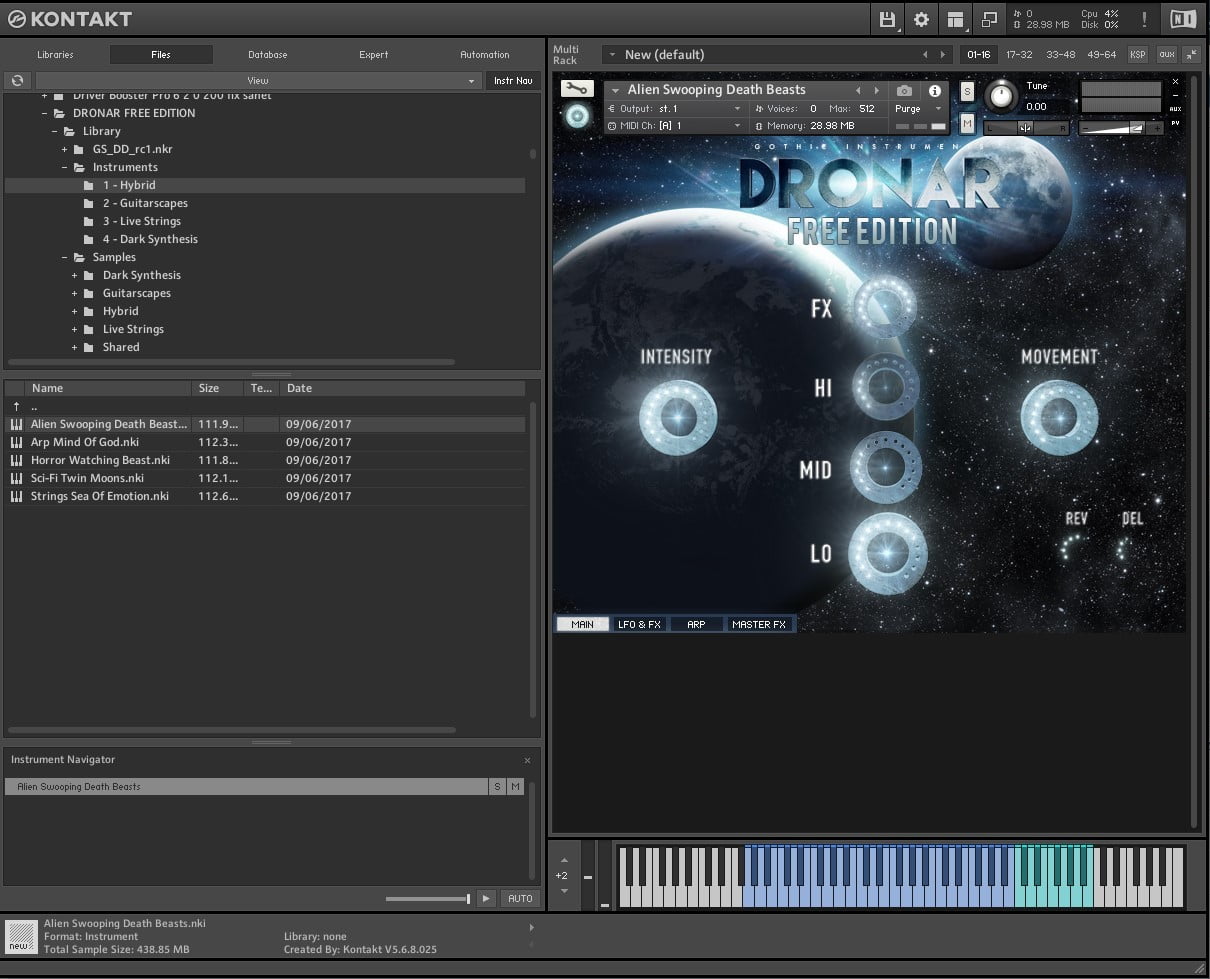The height and width of the screenshot is (979, 1210).
Task: Toggle the aux sends panel in rack header
Action: tap(1167, 55)
